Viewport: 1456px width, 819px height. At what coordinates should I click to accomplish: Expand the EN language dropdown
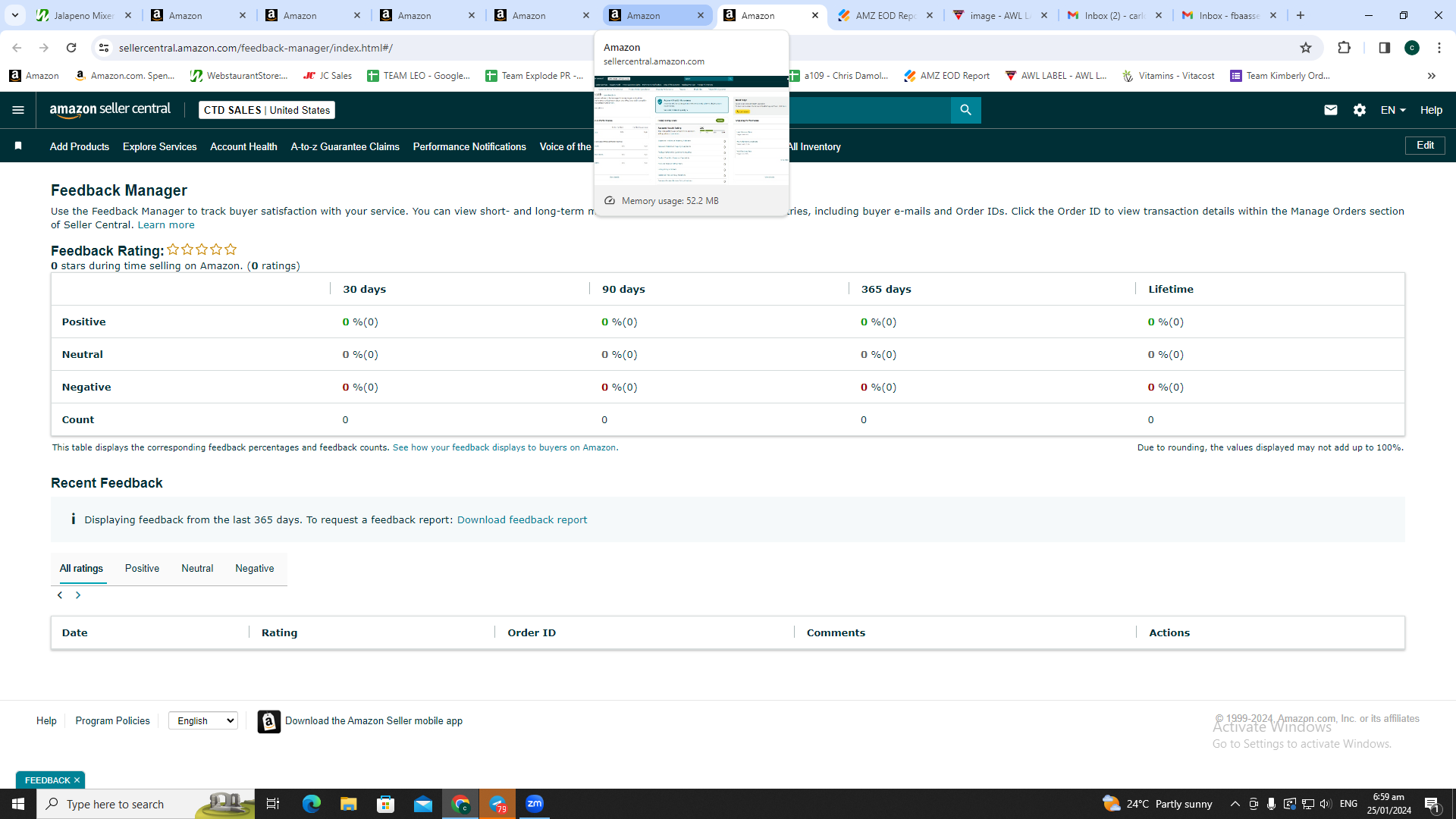(1393, 110)
